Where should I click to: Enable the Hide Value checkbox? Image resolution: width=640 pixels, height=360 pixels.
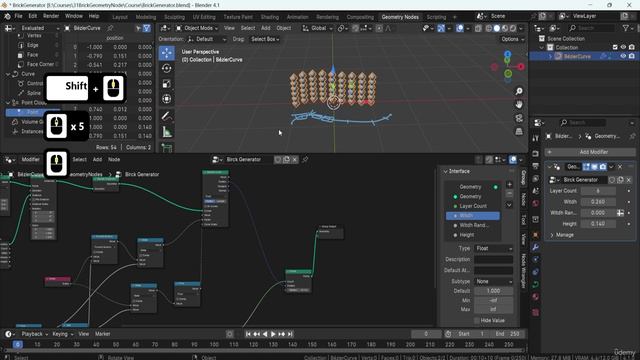(477, 320)
